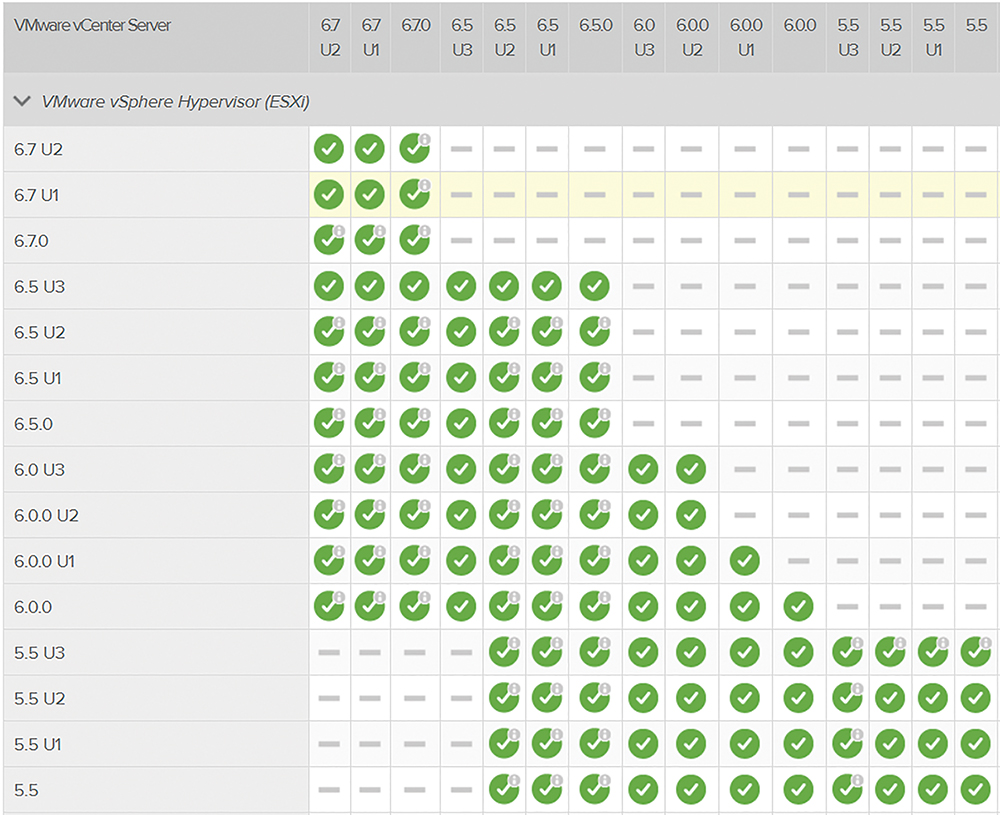Viewport: 1000px width, 815px height.
Task: Click checkmark for ESXi 6.0 U3, vCenter 6.0 U3
Action: click(643, 469)
